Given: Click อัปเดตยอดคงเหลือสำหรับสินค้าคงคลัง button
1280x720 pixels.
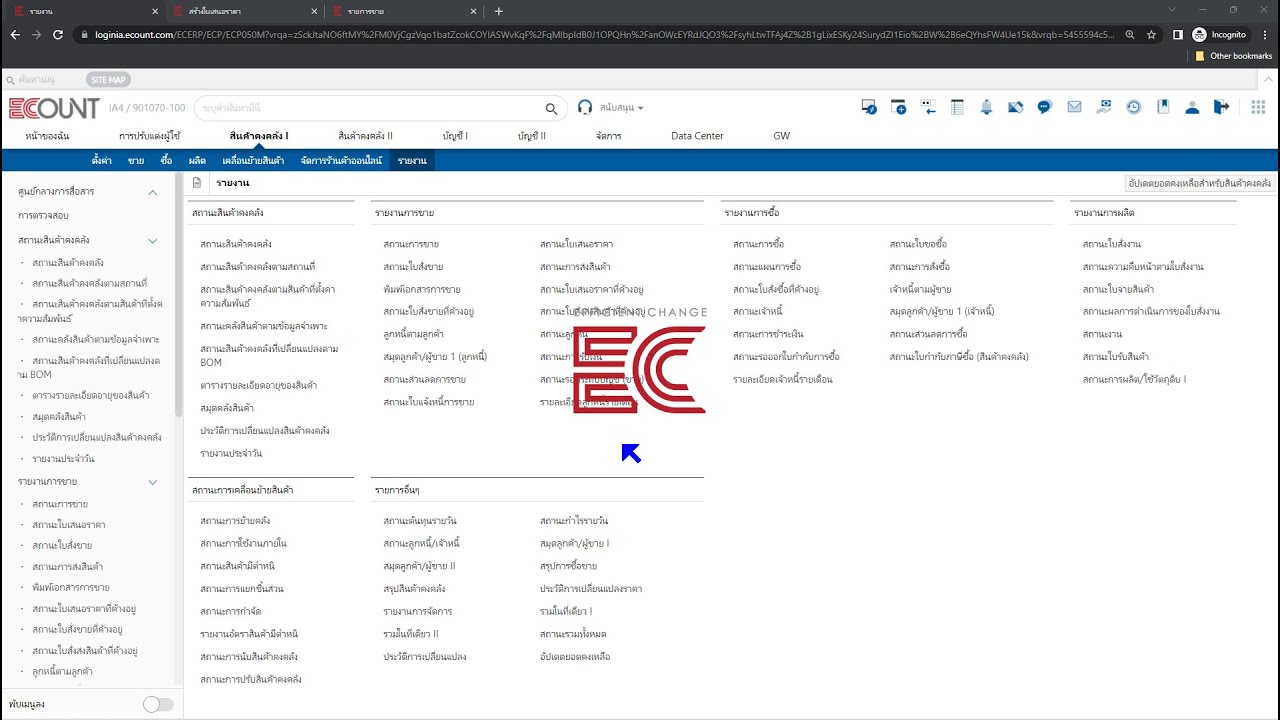Looking at the screenshot, I should pyautogui.click(x=1200, y=184).
